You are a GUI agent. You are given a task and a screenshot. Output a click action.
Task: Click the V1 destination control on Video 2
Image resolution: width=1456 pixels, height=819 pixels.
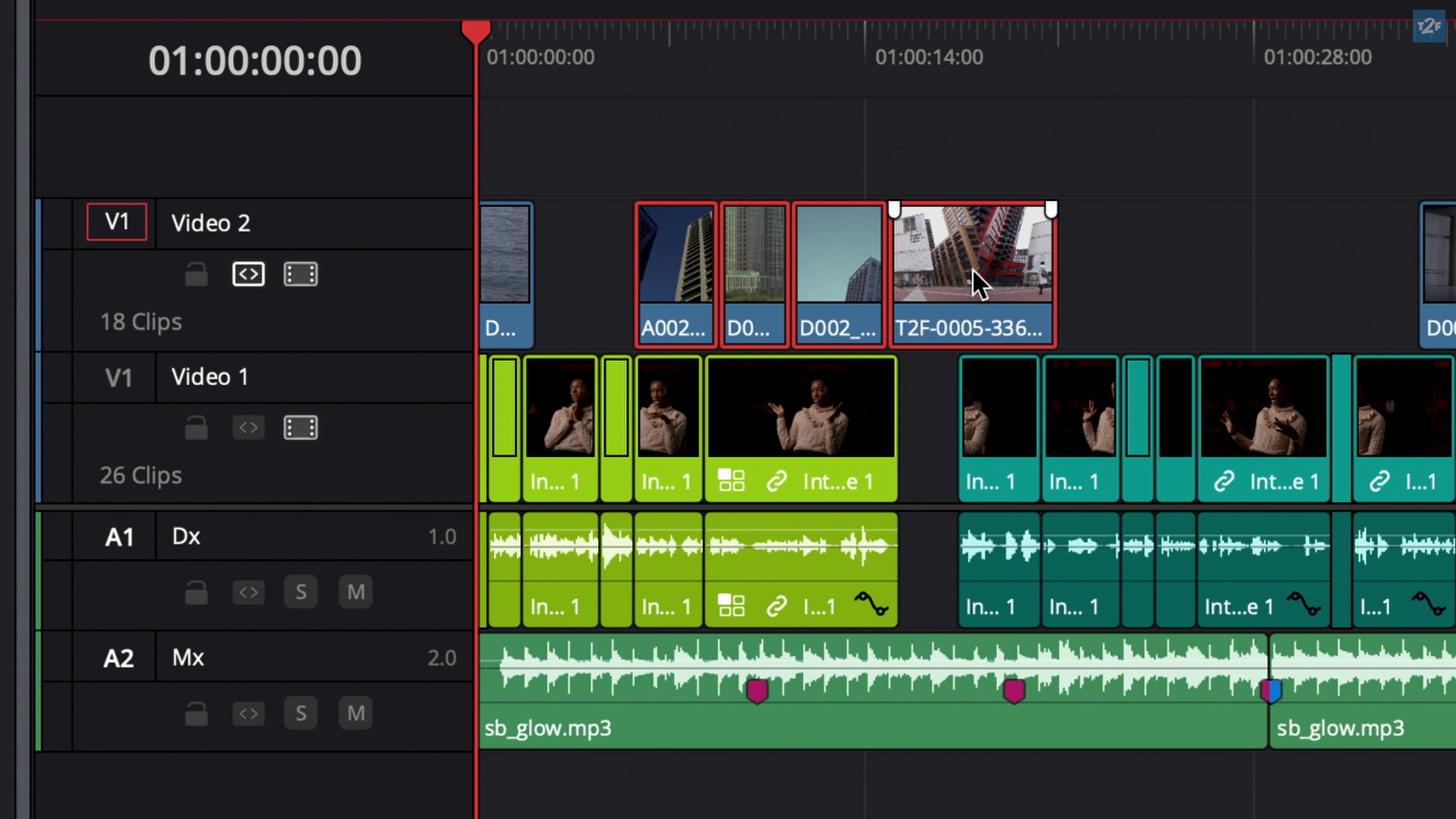(116, 222)
